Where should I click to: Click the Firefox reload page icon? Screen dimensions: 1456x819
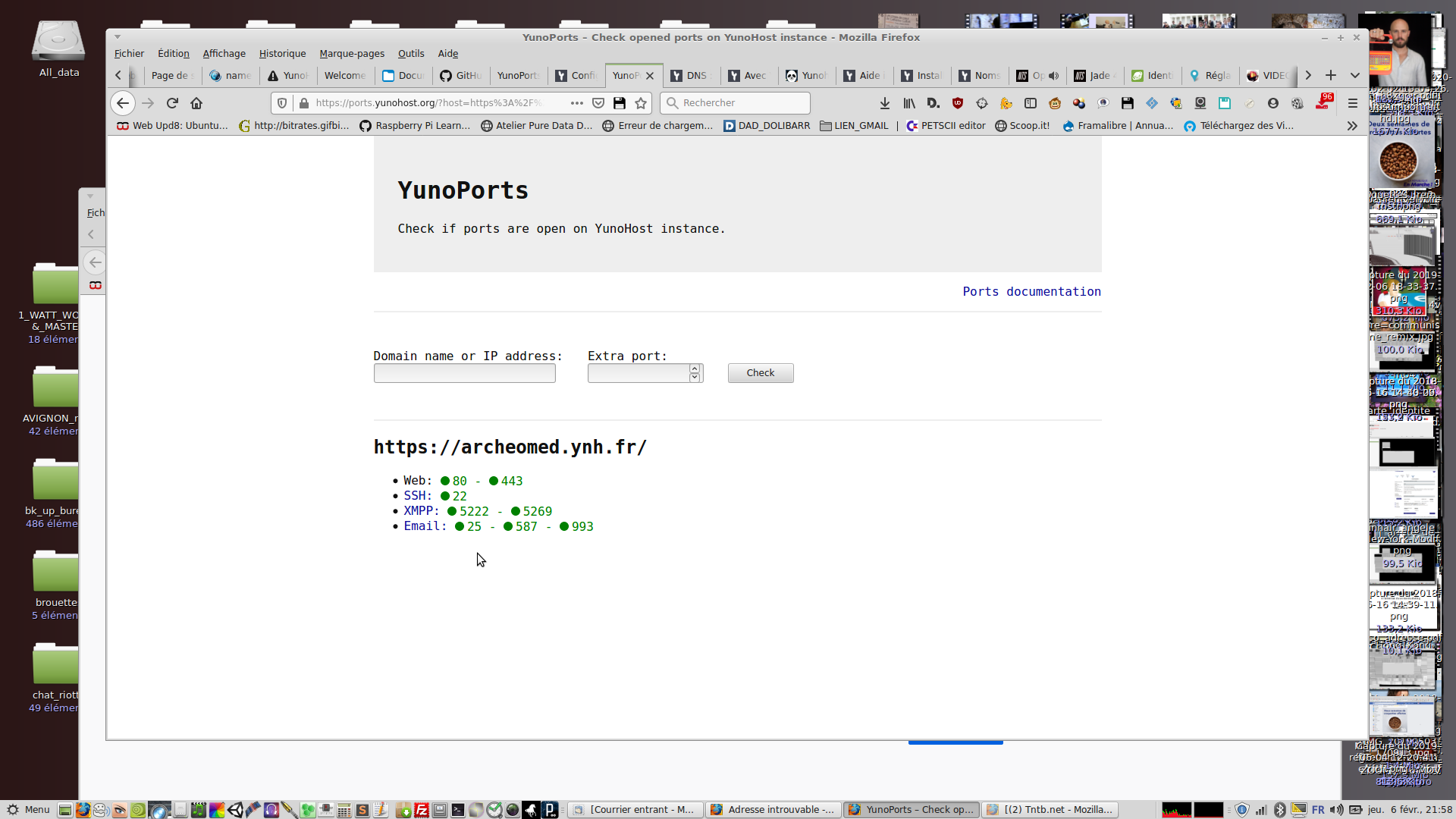[172, 103]
